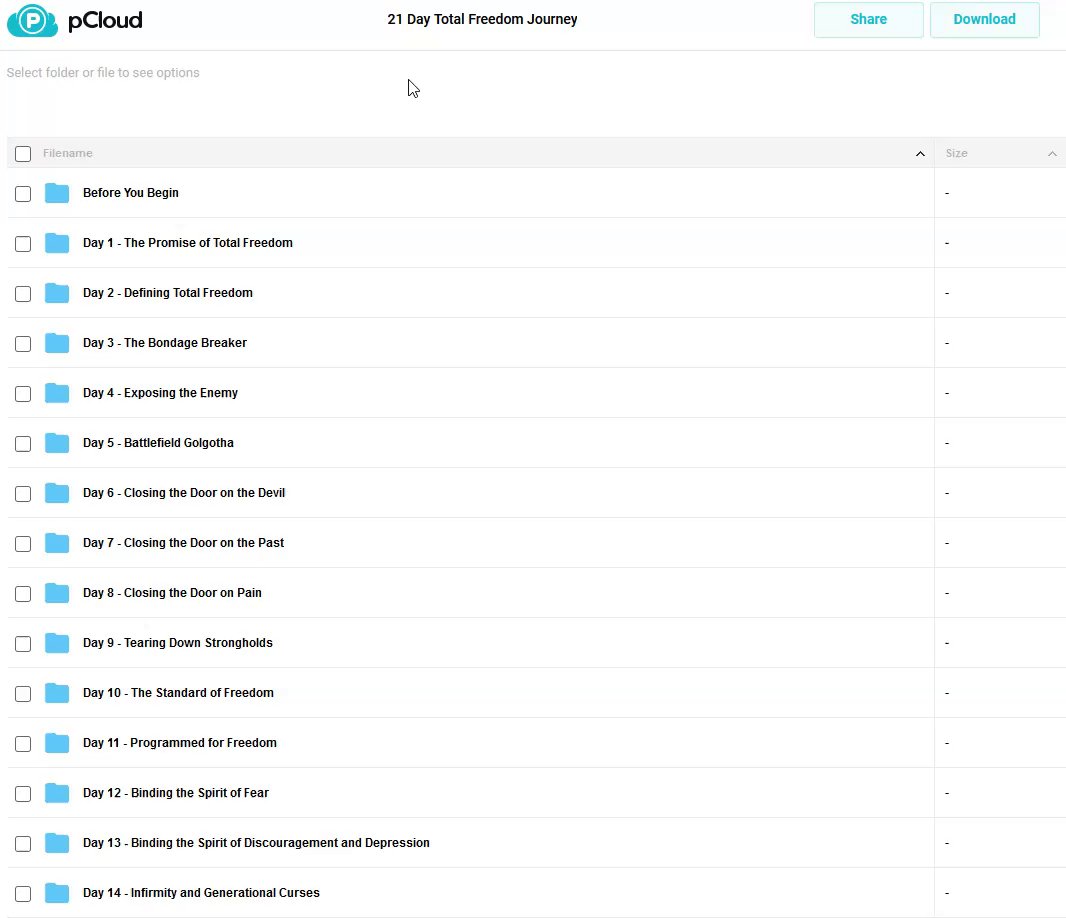
Task: Select the Day 7 row checkbox
Action: [23, 544]
